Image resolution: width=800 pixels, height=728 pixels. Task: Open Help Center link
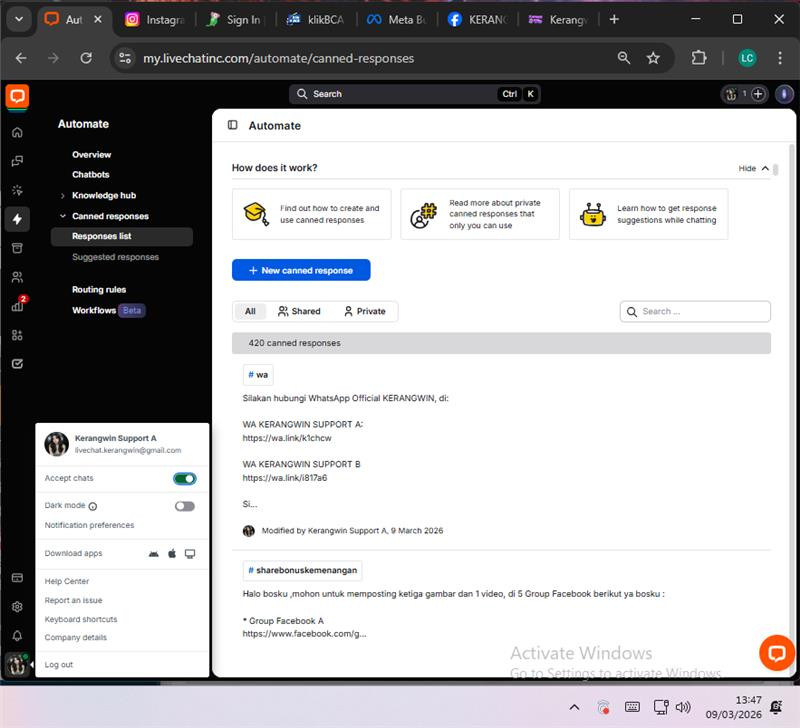(67, 581)
